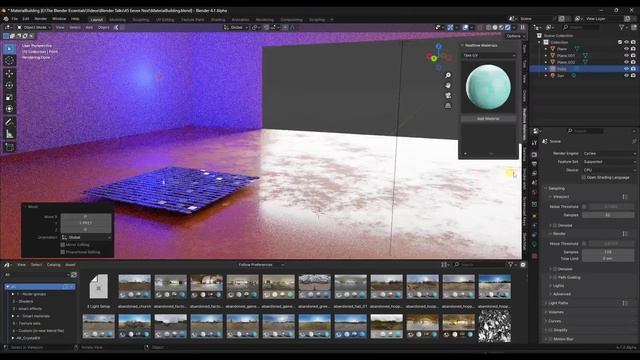Open the asset browser Catalog menu
640x360 pixels.
(53, 265)
